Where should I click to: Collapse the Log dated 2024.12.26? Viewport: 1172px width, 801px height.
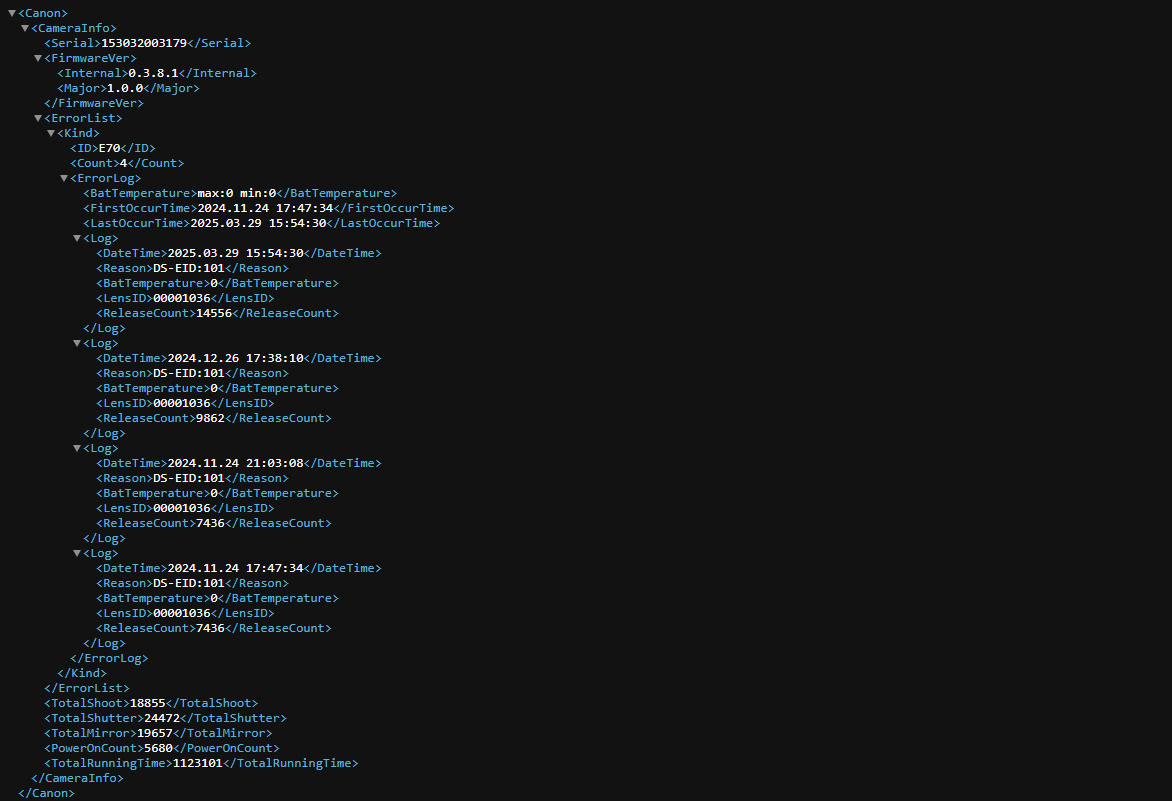tap(77, 344)
